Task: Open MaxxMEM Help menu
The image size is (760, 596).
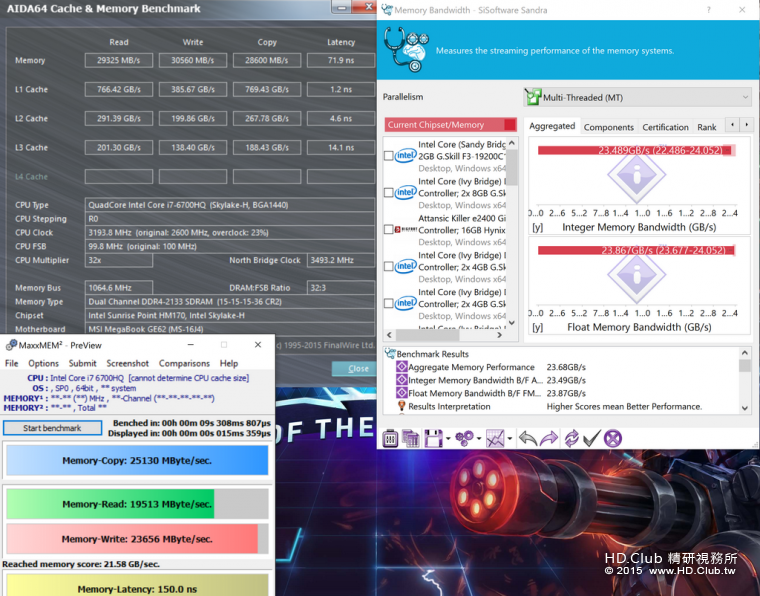Action: [229, 363]
